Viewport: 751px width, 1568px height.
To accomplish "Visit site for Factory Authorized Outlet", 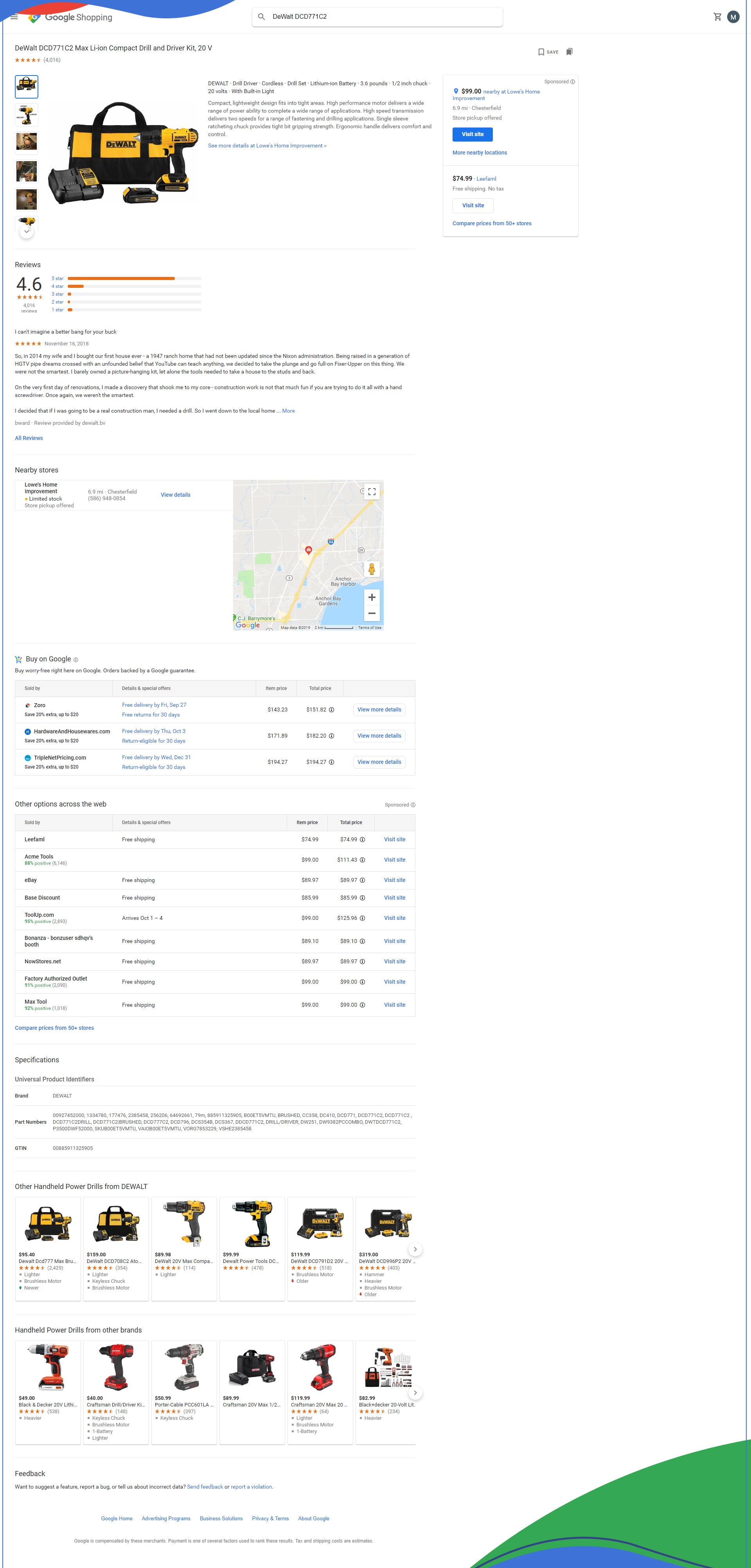I will pyautogui.click(x=394, y=982).
